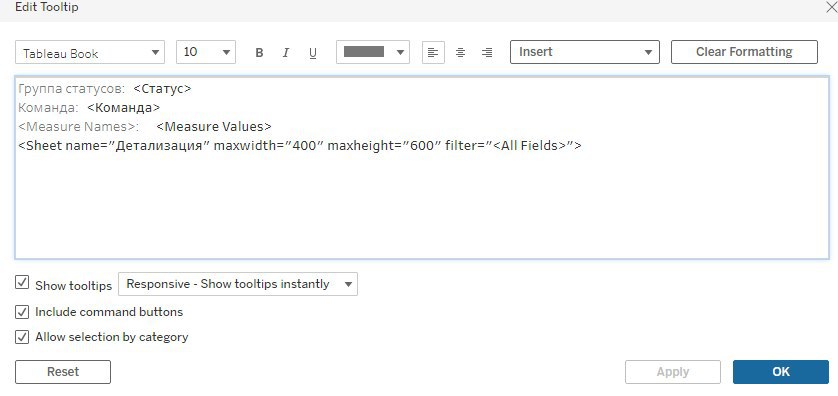
Task: Center-align tooltip text
Action: [460, 52]
